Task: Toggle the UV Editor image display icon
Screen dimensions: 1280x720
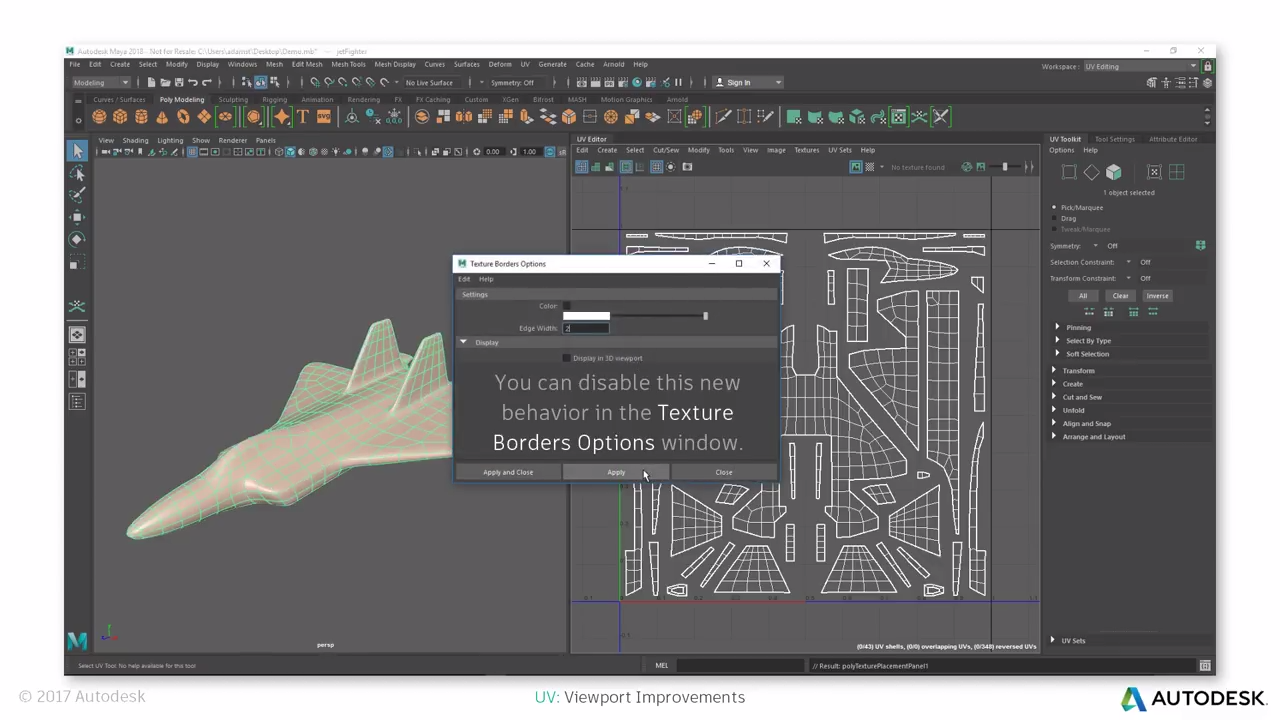Action: point(856,167)
